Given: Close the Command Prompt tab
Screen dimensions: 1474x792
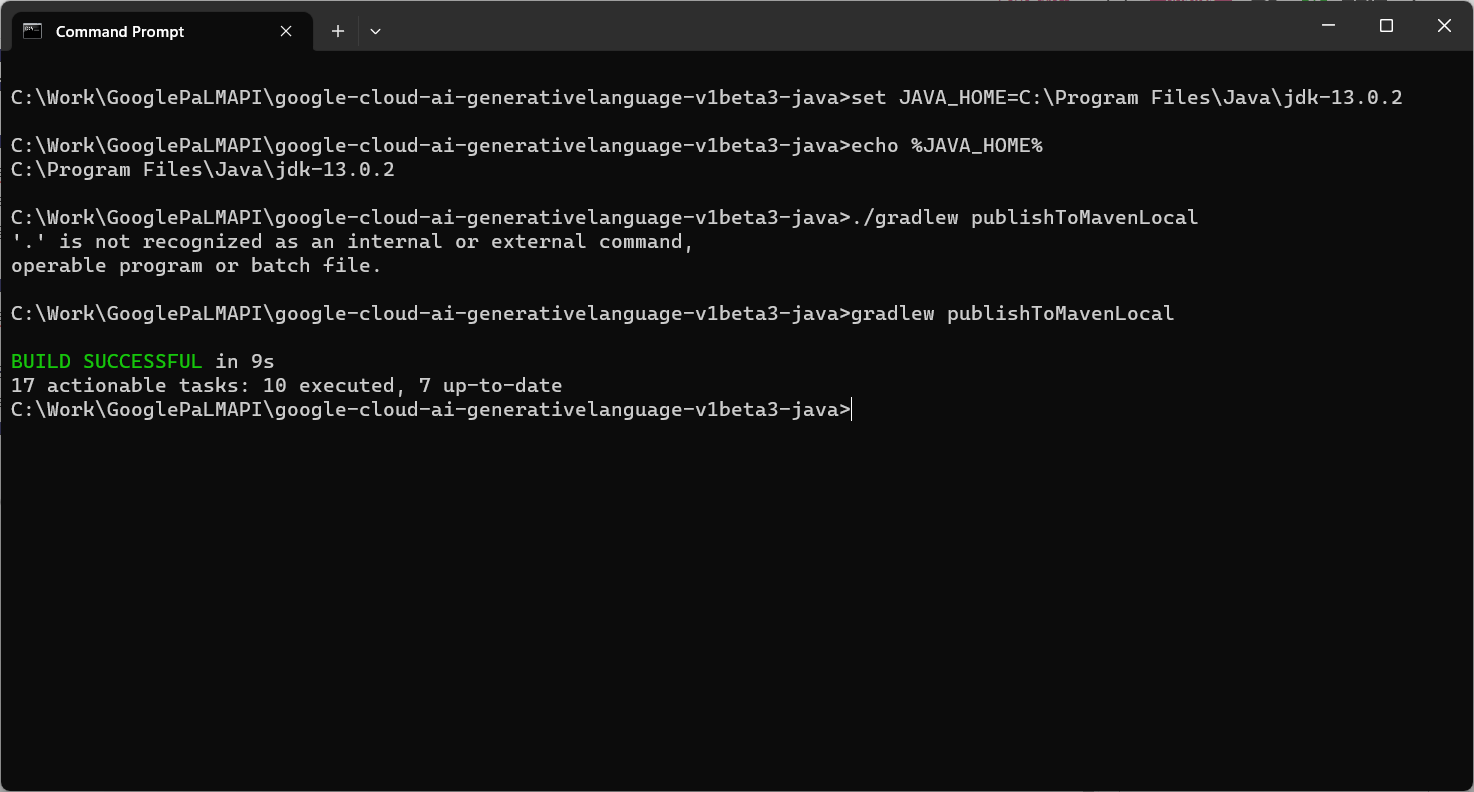Looking at the screenshot, I should point(286,31).
